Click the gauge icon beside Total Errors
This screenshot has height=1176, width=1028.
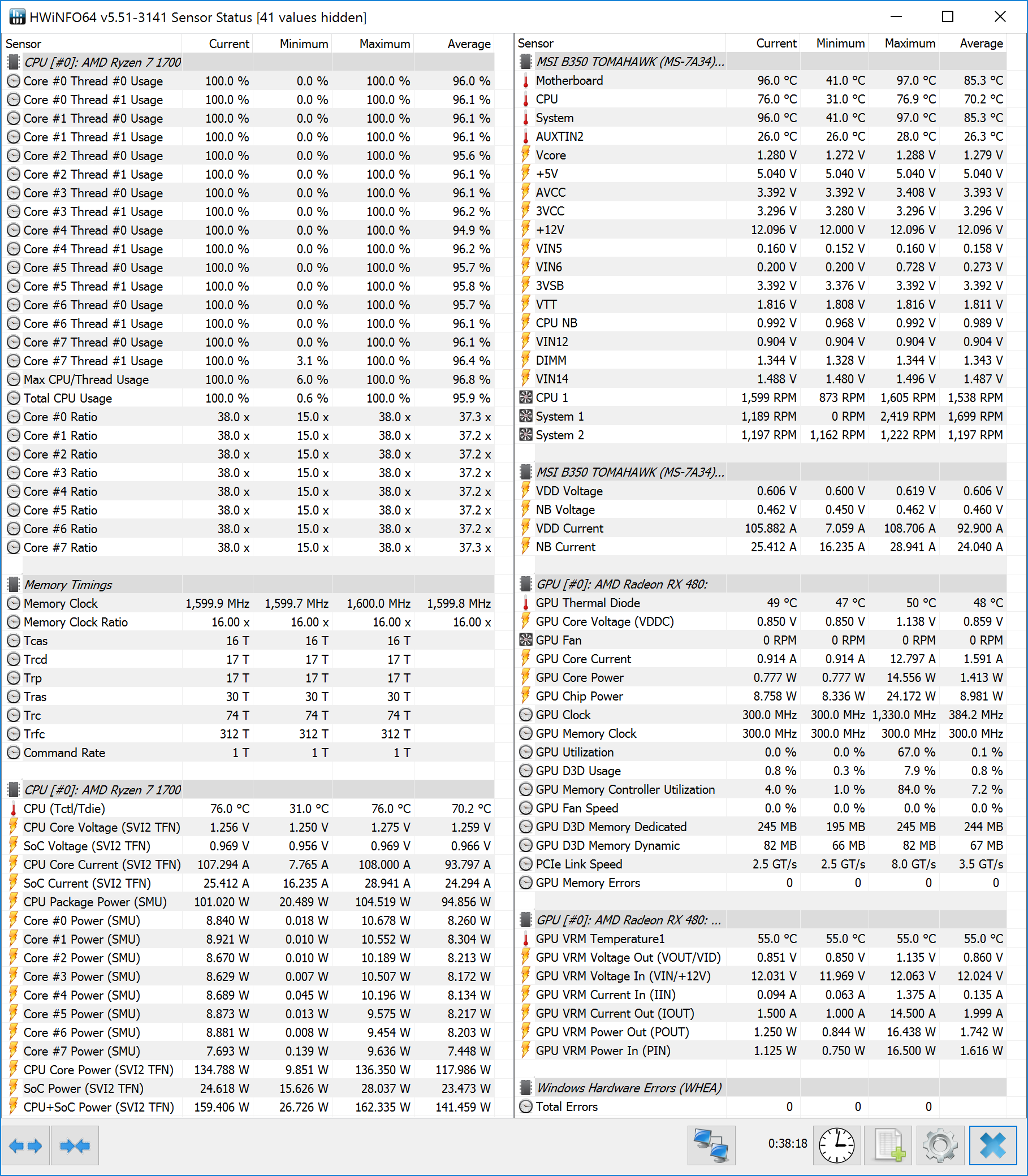tap(525, 1106)
